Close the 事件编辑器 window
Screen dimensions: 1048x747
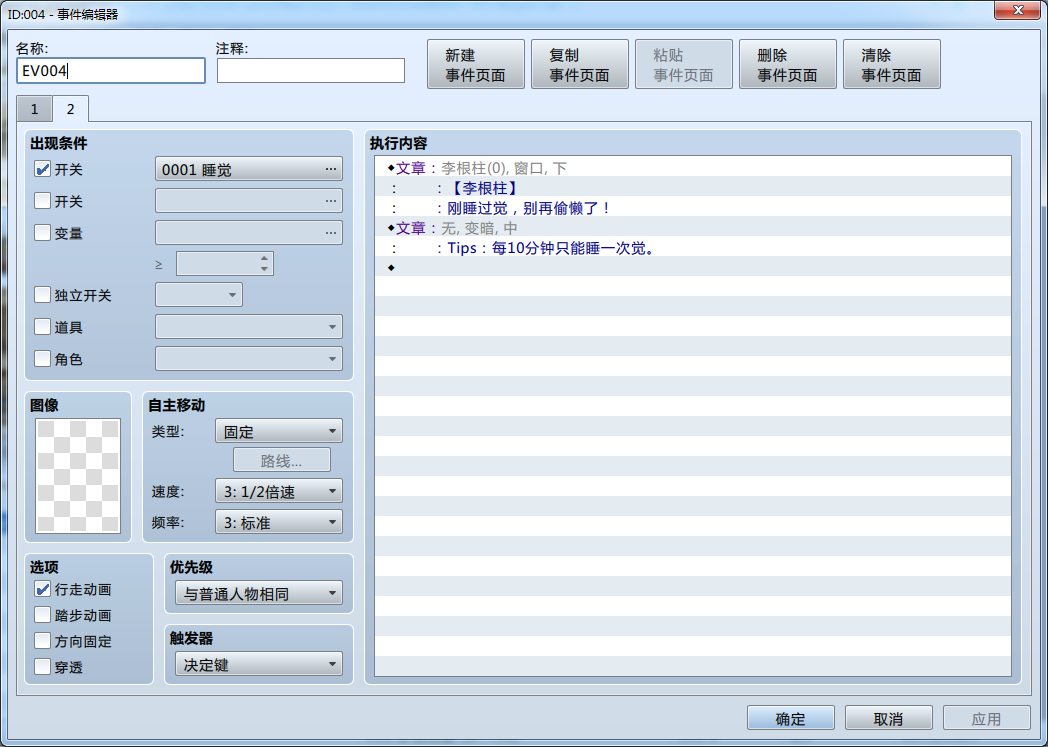[1017, 10]
